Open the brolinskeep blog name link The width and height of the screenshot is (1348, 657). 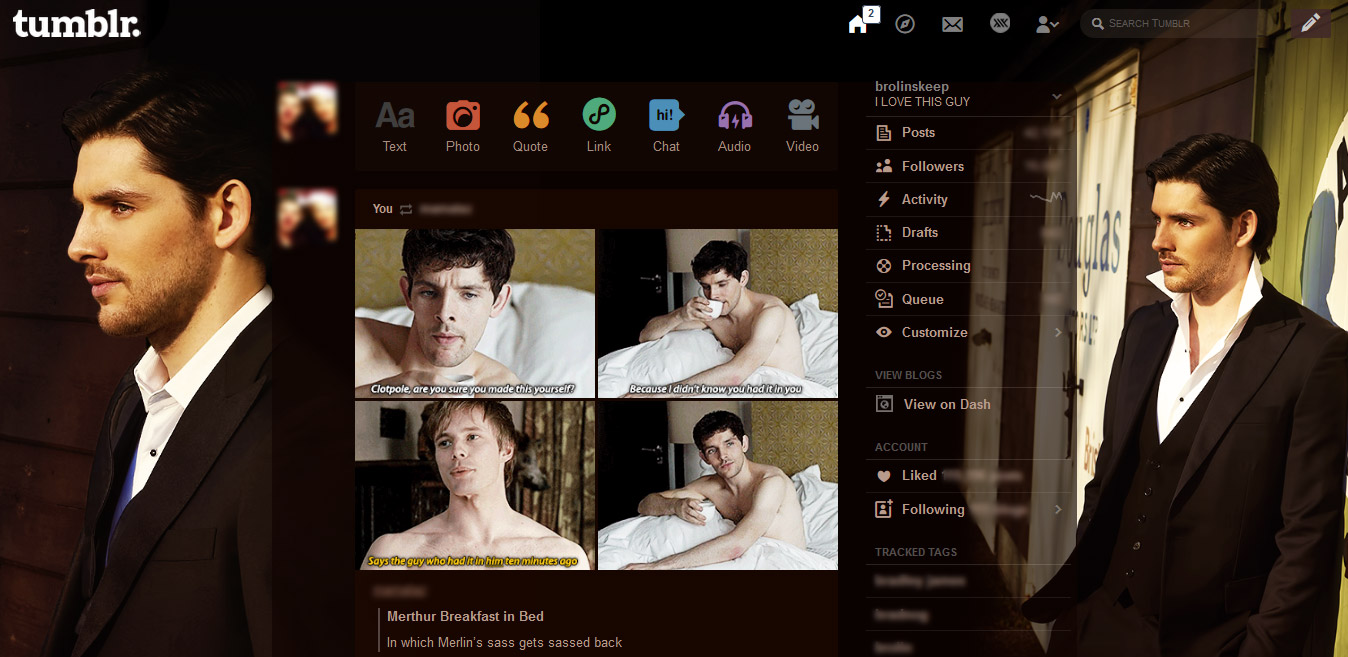click(x=912, y=87)
